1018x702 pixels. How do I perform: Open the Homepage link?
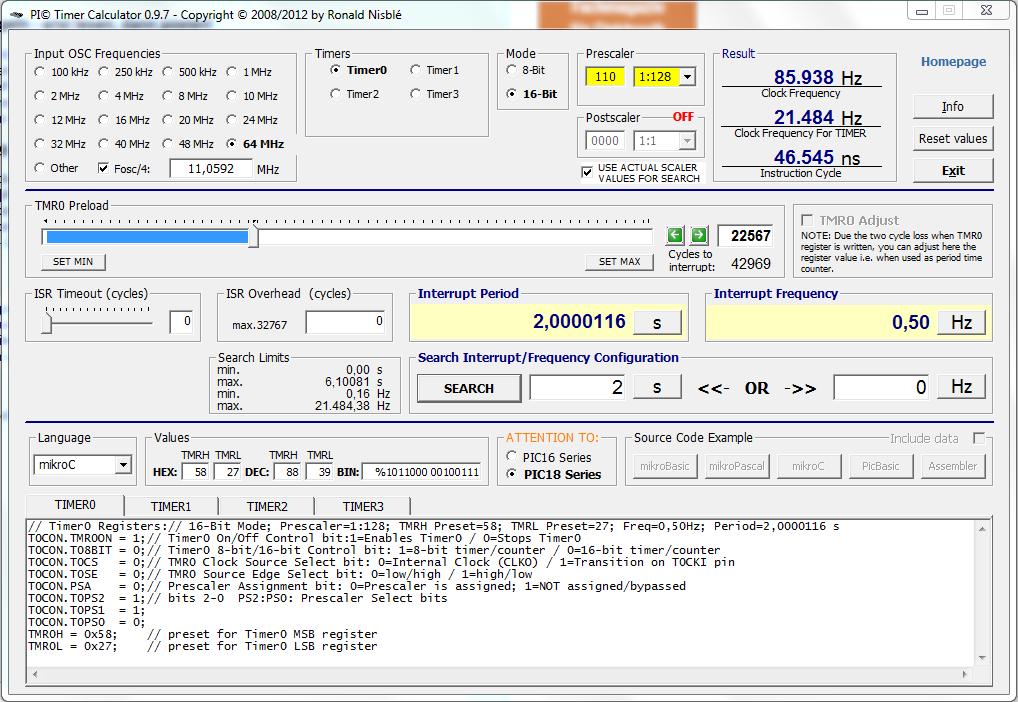coord(953,62)
